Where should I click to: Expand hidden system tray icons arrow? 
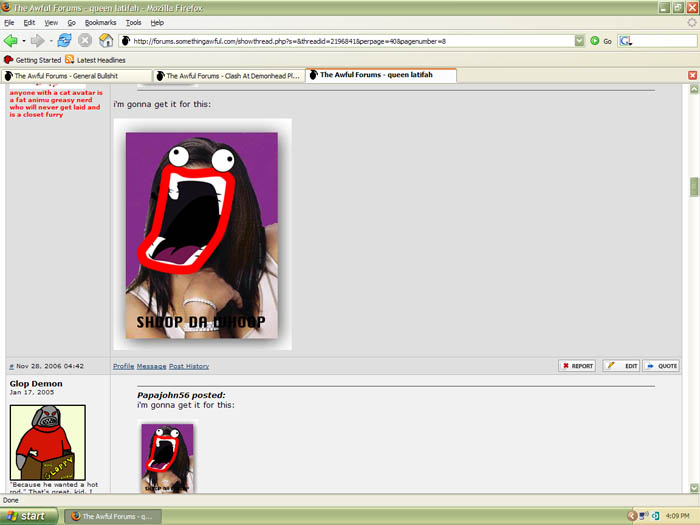pos(631,516)
